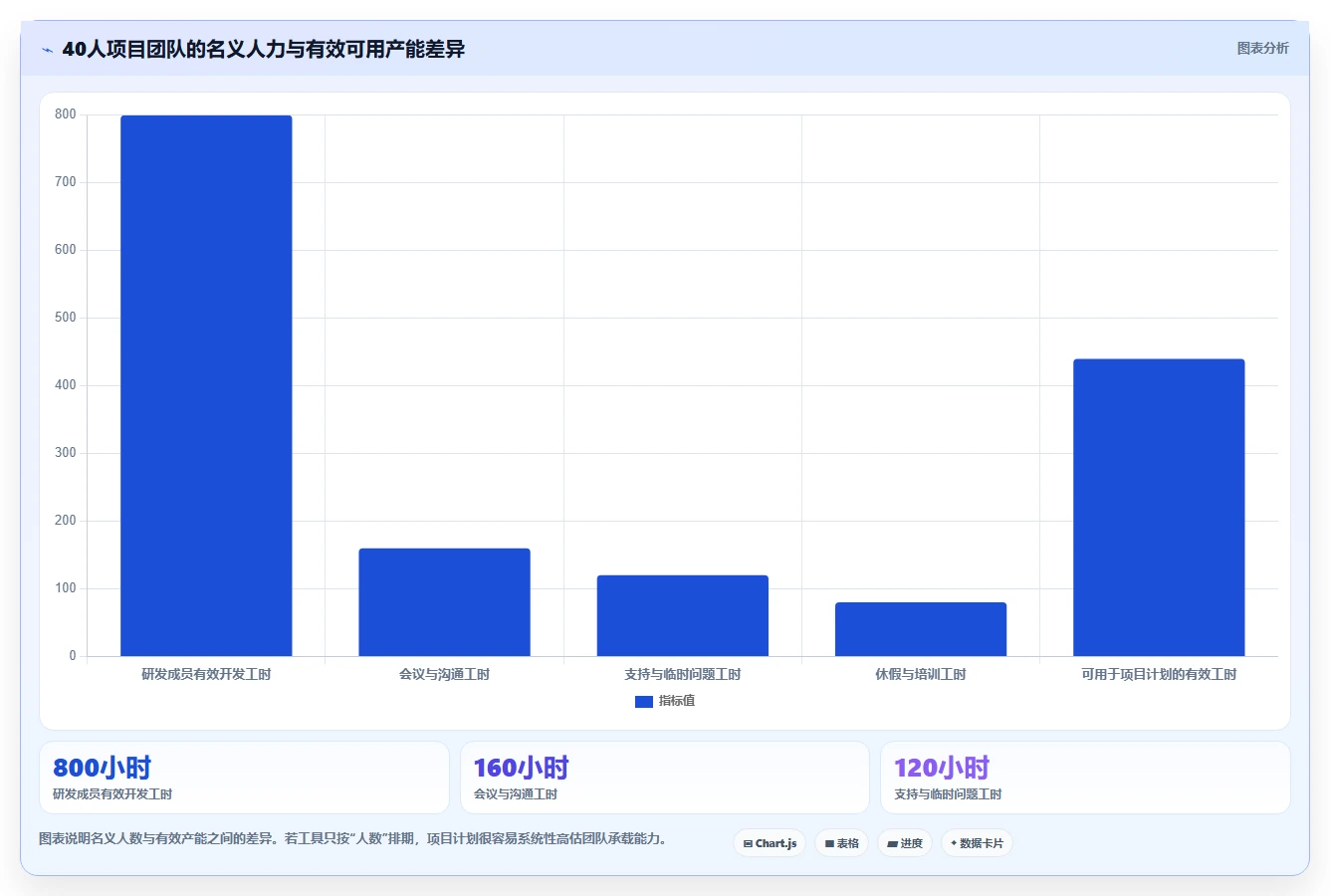Open the 120小时 data card
The image size is (1330, 896).
1085,778
